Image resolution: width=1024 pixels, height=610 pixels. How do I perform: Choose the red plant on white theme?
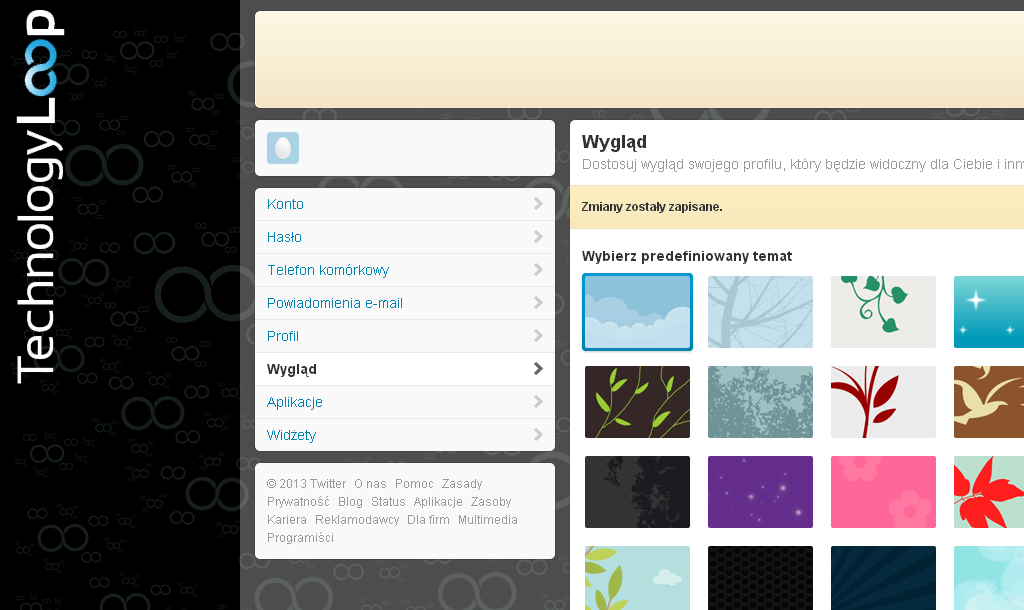pyautogui.click(x=883, y=402)
